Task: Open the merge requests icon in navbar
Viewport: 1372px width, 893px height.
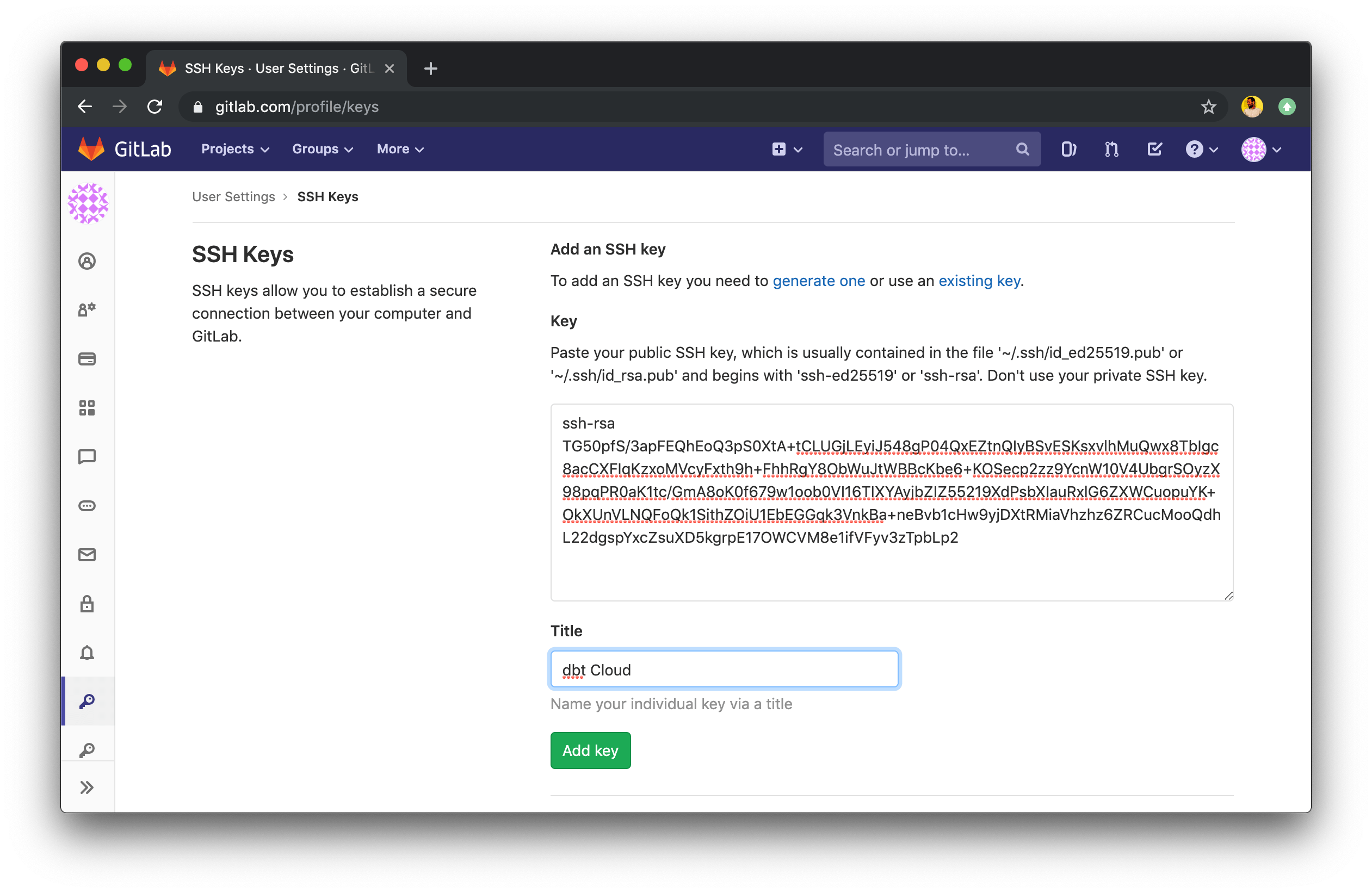Action: pos(1110,148)
